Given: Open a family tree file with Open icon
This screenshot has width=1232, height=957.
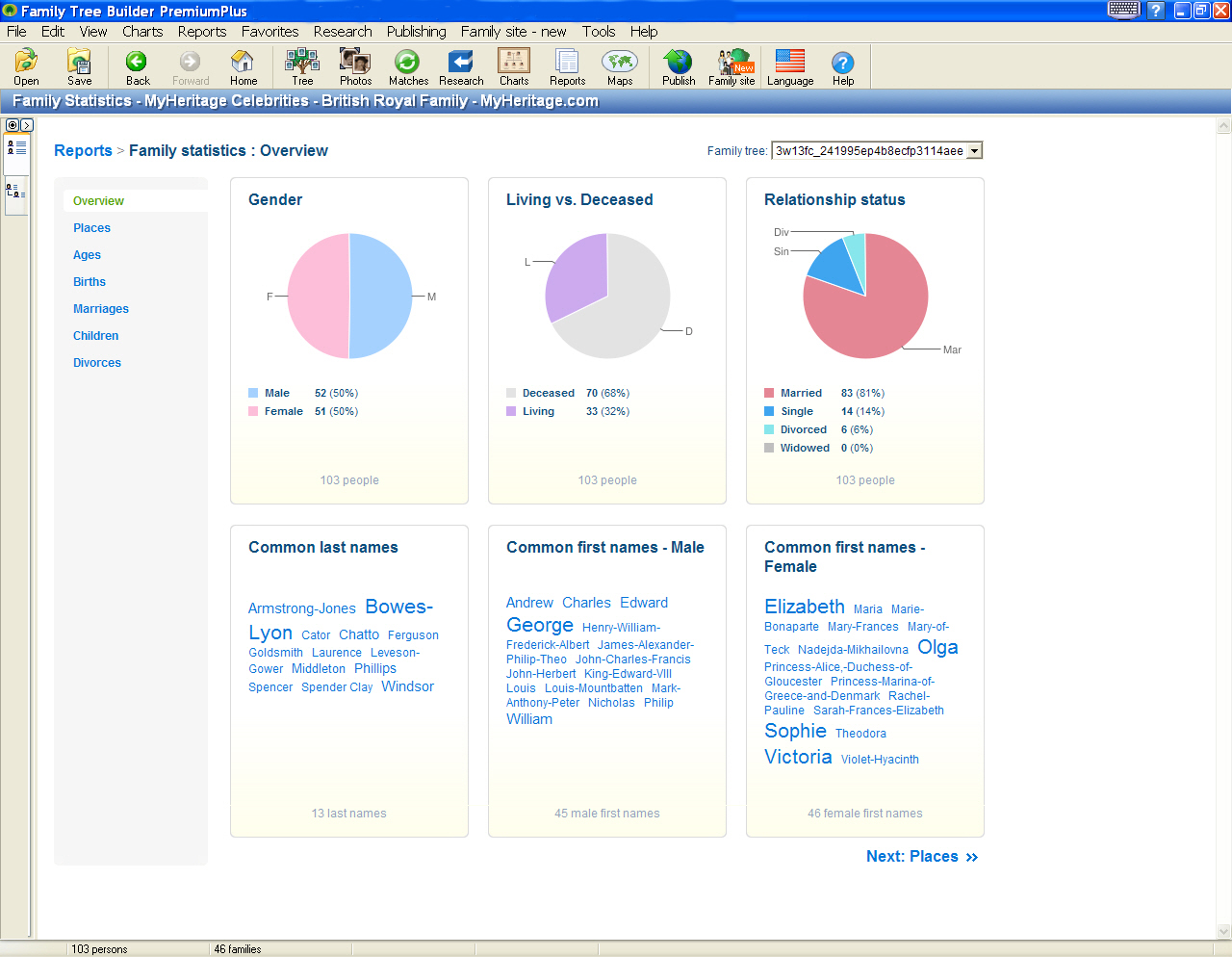Looking at the screenshot, I should click(26, 66).
